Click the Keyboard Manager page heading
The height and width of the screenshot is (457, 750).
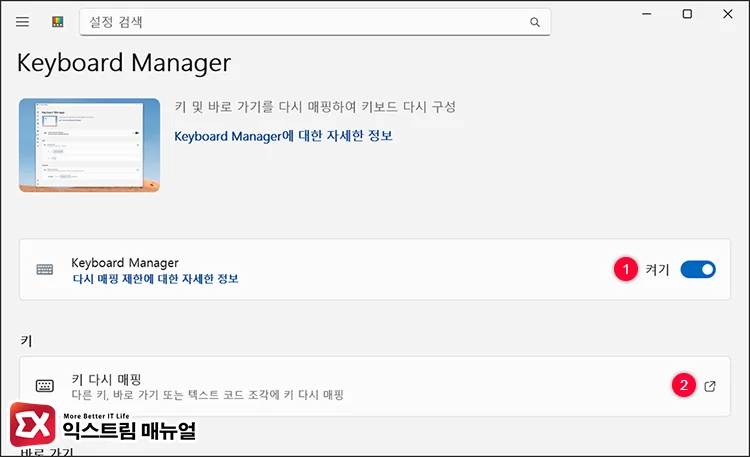[124, 64]
